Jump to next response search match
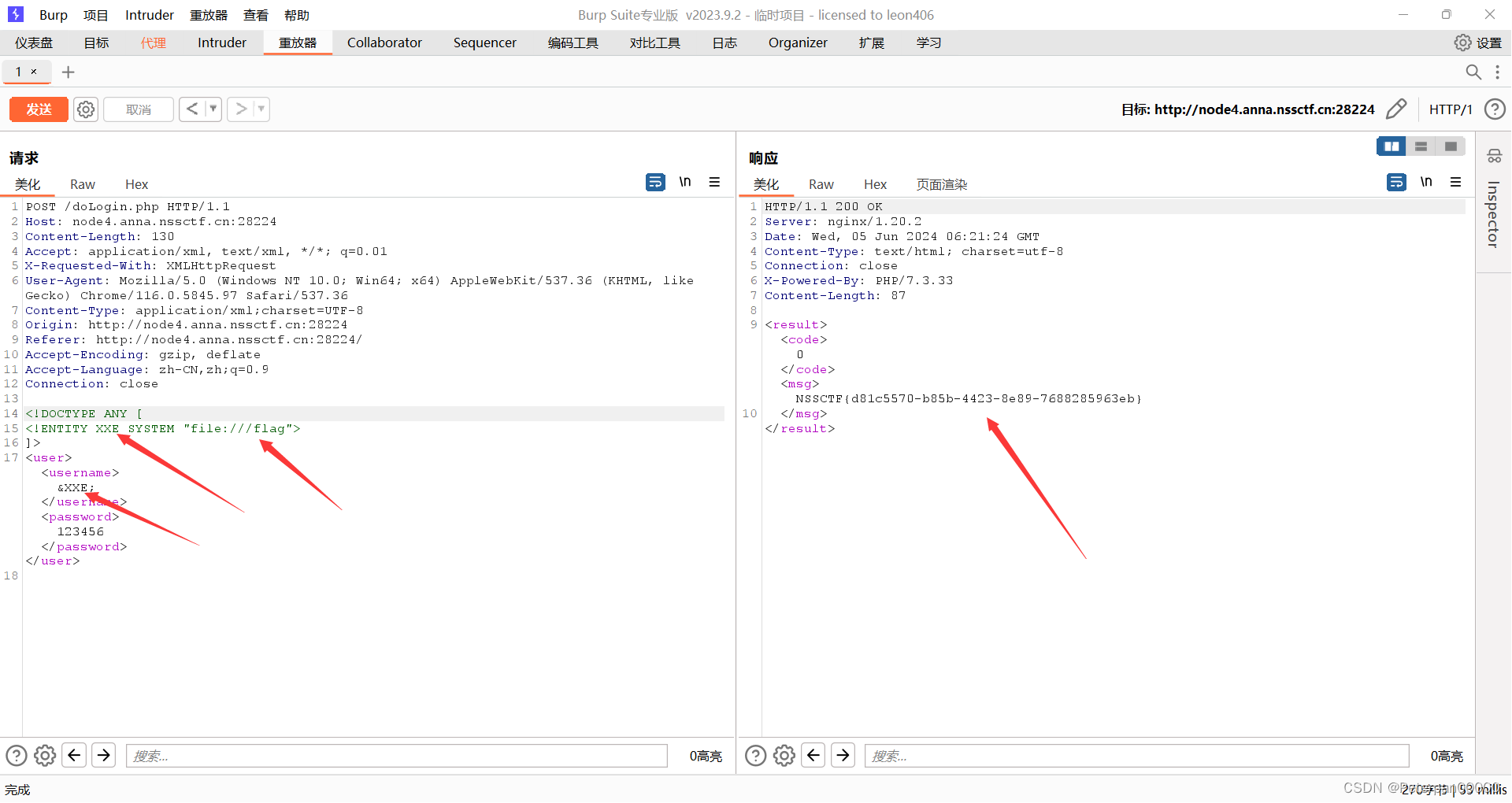 point(843,756)
